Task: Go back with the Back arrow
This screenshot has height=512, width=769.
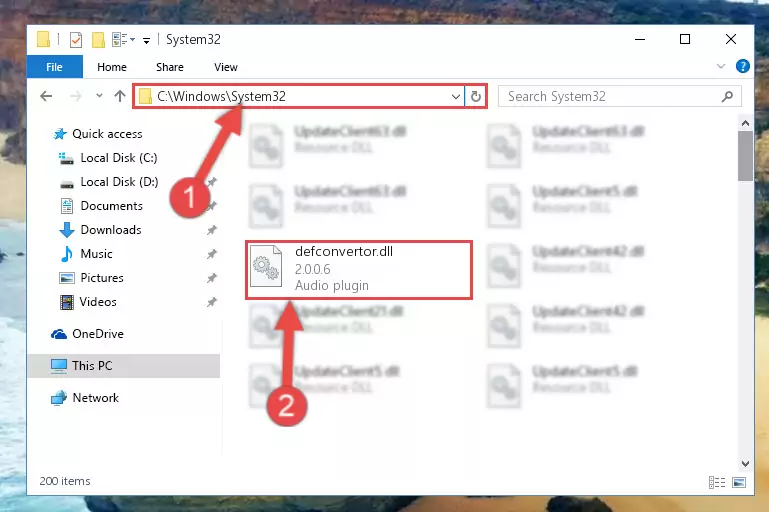Action: tap(46, 96)
